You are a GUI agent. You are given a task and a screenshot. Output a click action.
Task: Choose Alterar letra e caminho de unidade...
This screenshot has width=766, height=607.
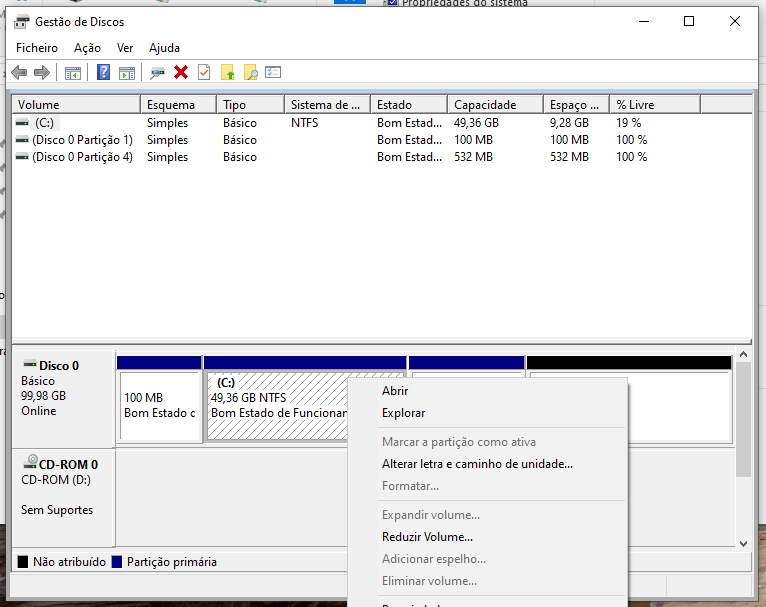(477, 464)
